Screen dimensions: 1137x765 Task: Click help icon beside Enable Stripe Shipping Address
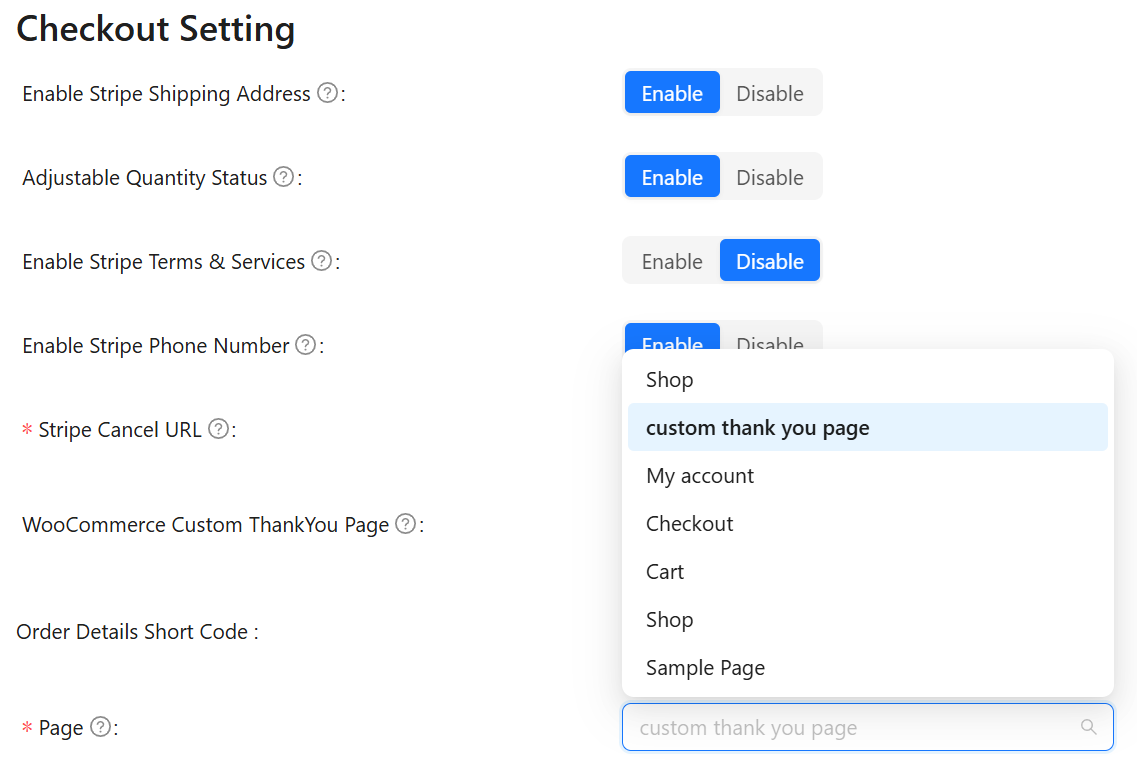tap(327, 93)
